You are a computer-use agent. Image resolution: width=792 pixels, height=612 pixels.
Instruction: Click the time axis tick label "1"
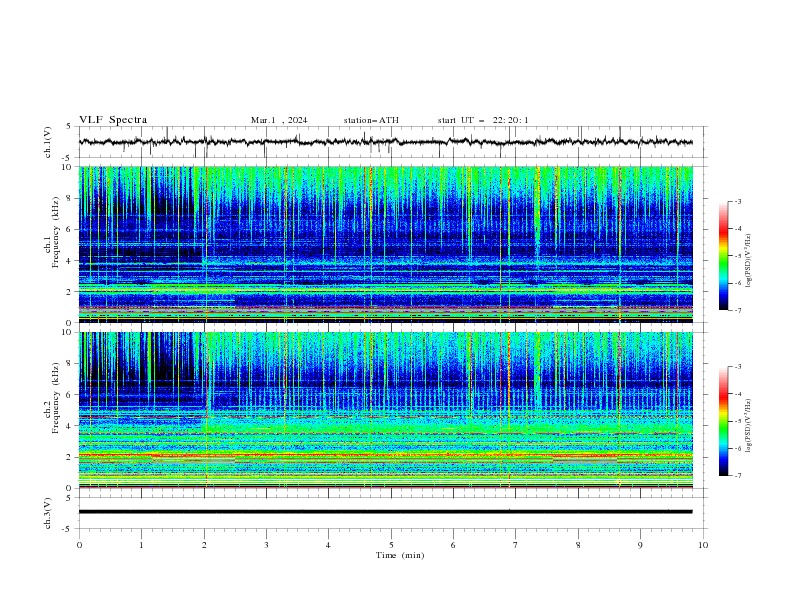click(141, 545)
